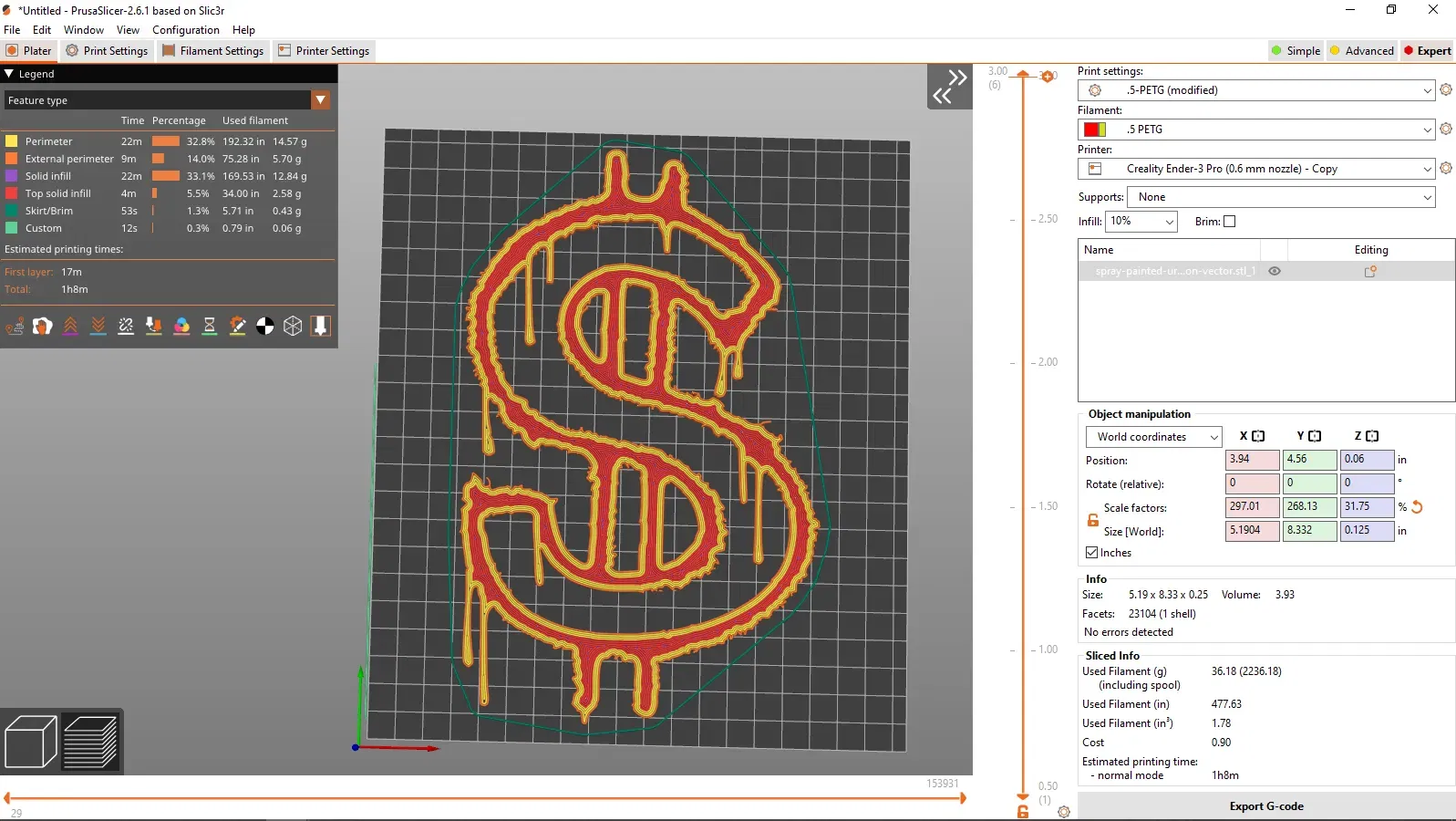This screenshot has height=821, width=1456.
Task: Uncheck the Inches checkbox
Action: (1091, 552)
